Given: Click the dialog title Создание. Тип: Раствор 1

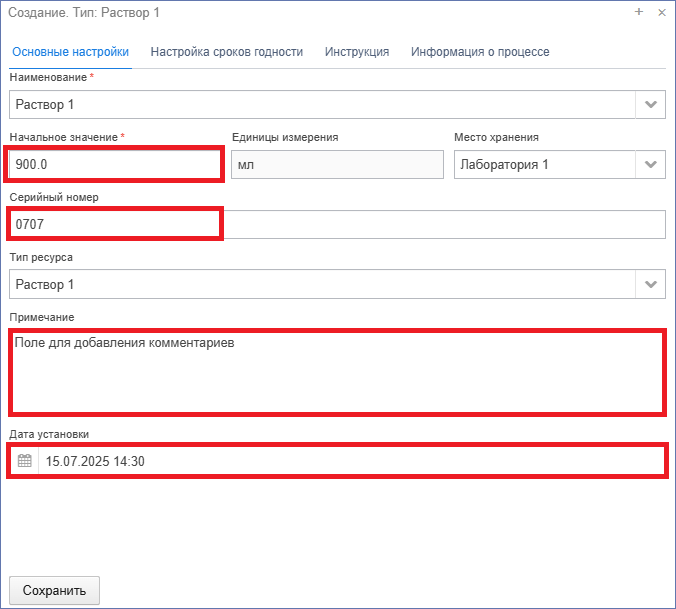Looking at the screenshot, I should coord(84,12).
